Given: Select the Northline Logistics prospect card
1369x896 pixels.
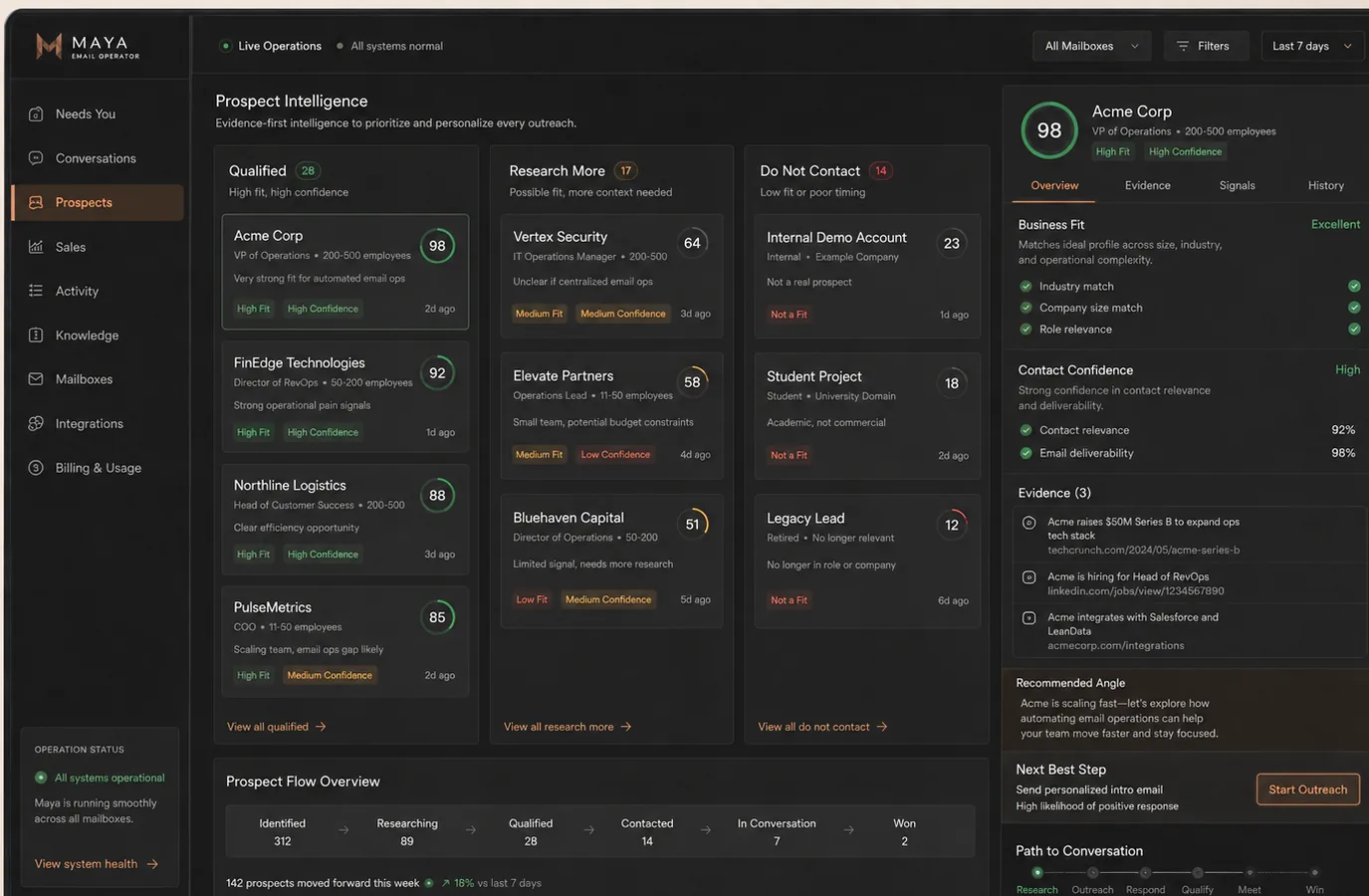Looking at the screenshot, I should point(345,520).
